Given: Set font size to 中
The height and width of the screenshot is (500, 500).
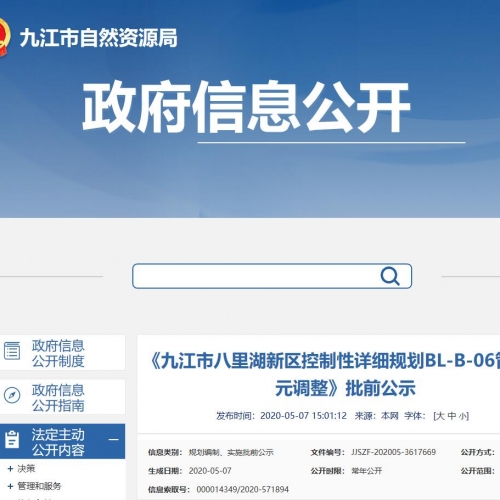Looking at the screenshot, I should click(x=452, y=416).
